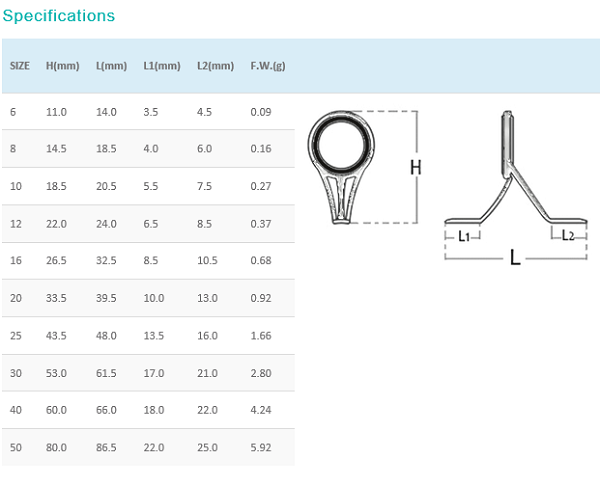Click the 61.5 length value for size 30
Screen dimensions: 600x486
pyautogui.click(x=106, y=373)
